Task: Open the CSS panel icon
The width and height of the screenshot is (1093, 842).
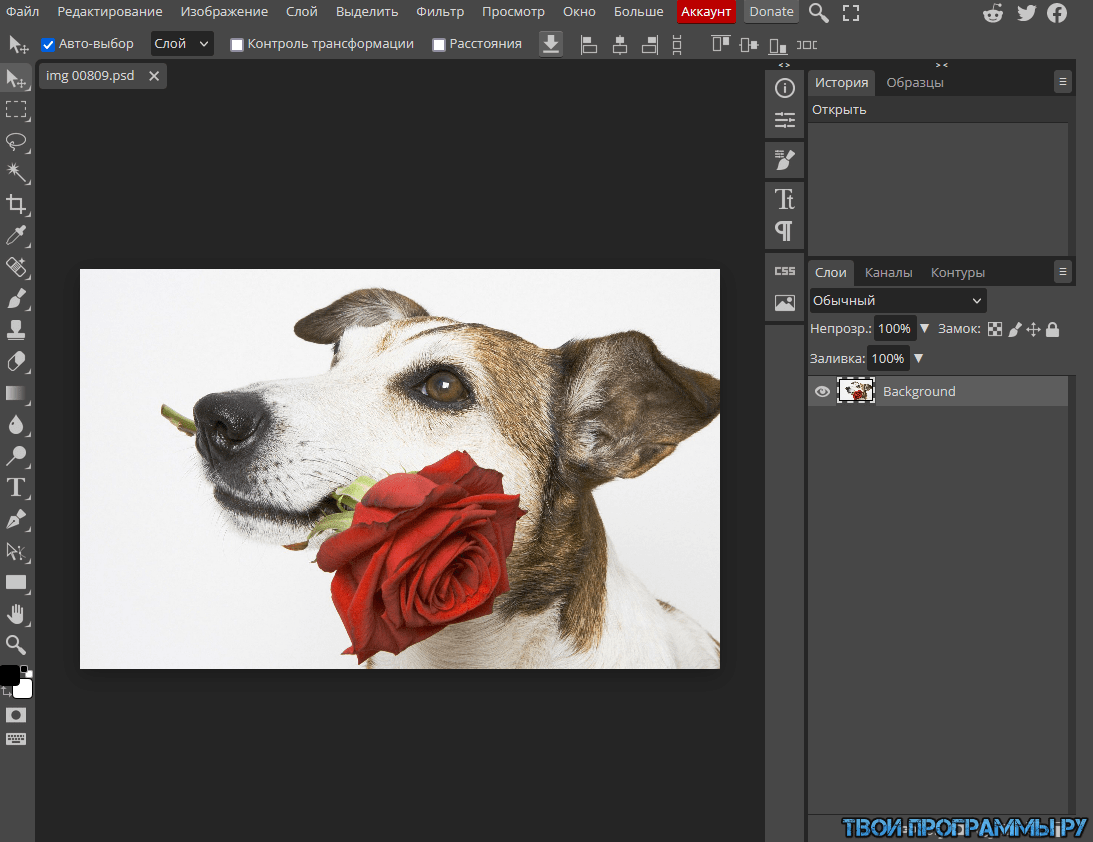Action: (x=785, y=271)
